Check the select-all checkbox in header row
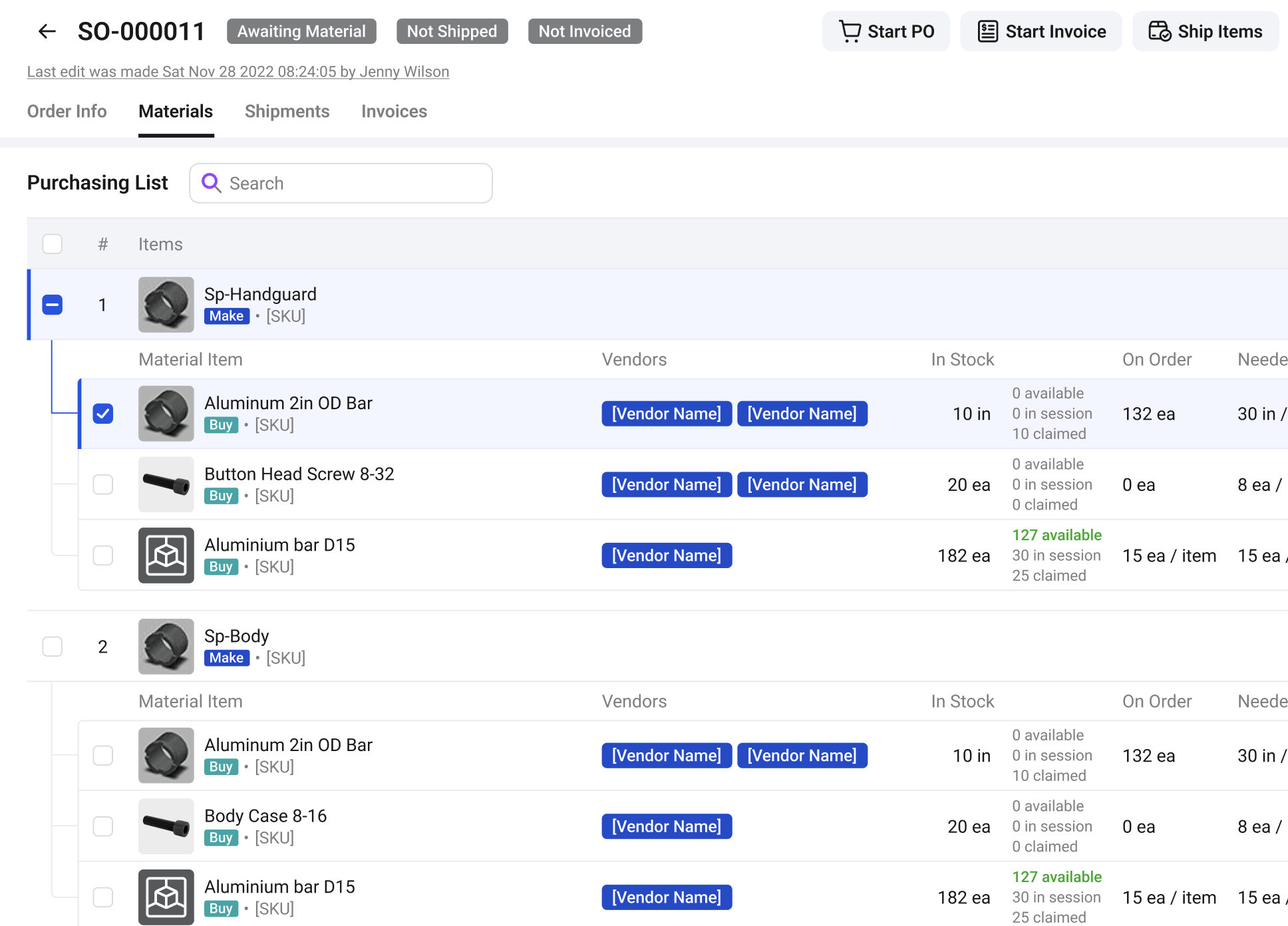 click(52, 244)
